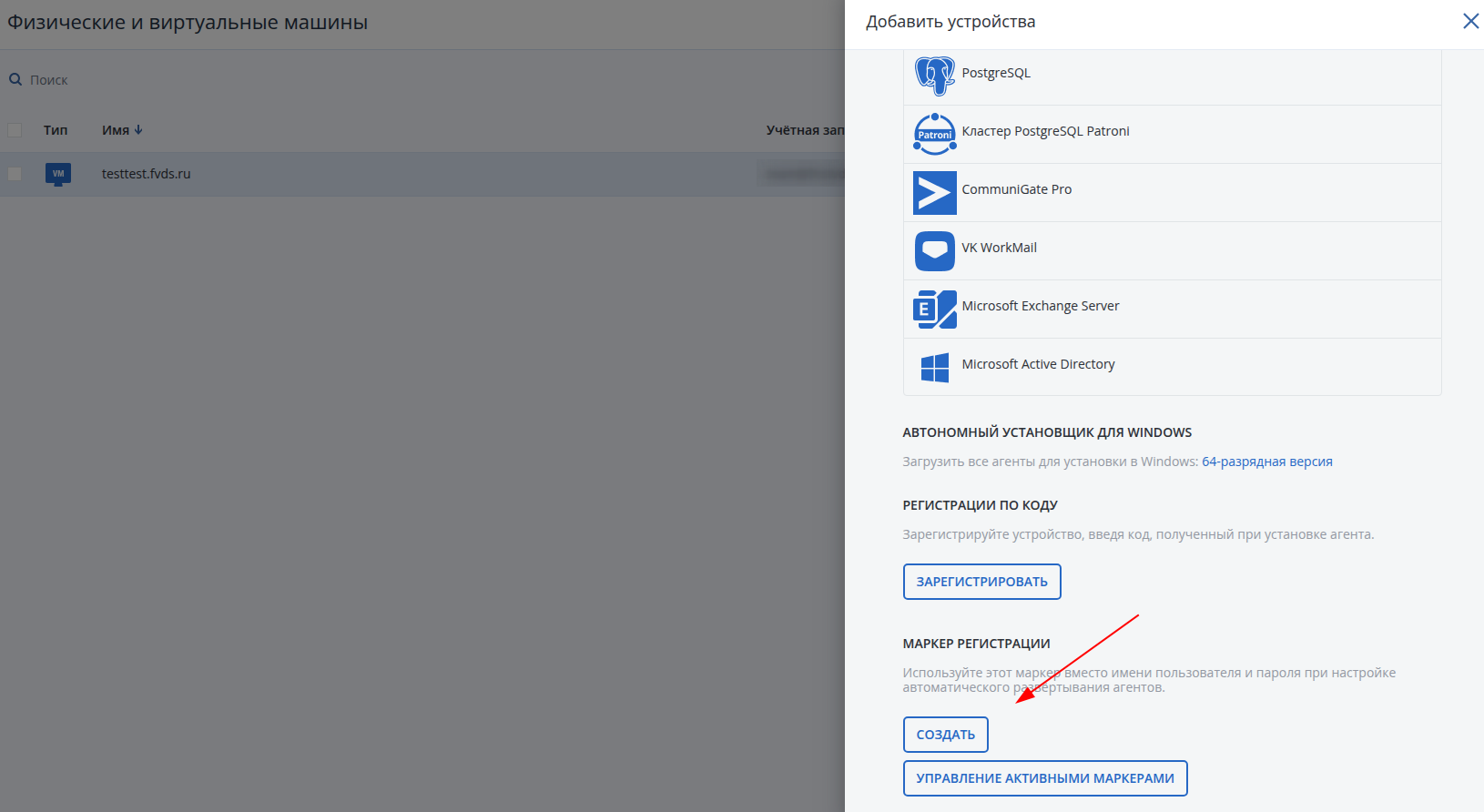Choose the VK WorkMail icon

click(934, 250)
